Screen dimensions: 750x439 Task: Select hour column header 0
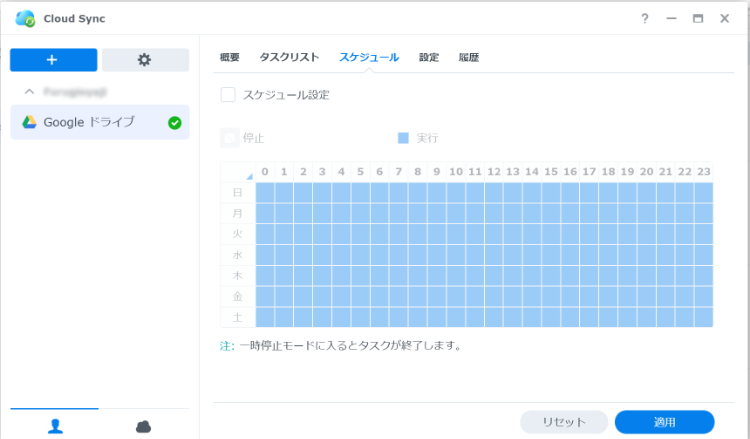265,172
